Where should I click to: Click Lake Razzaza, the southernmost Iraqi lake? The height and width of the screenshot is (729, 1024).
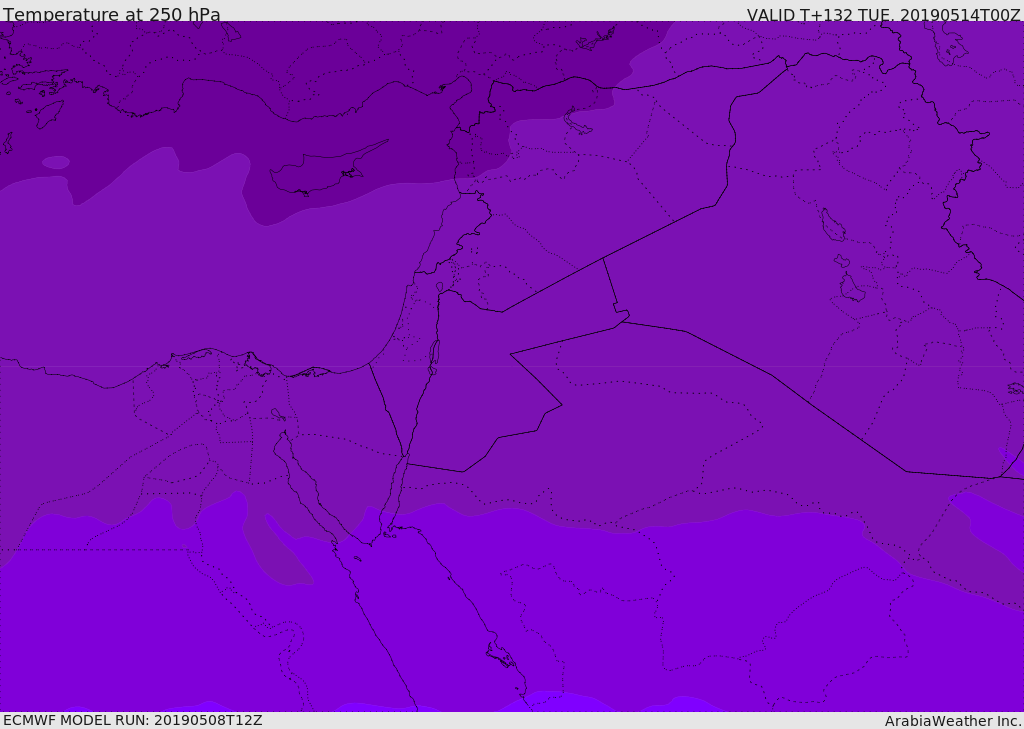coord(851,288)
